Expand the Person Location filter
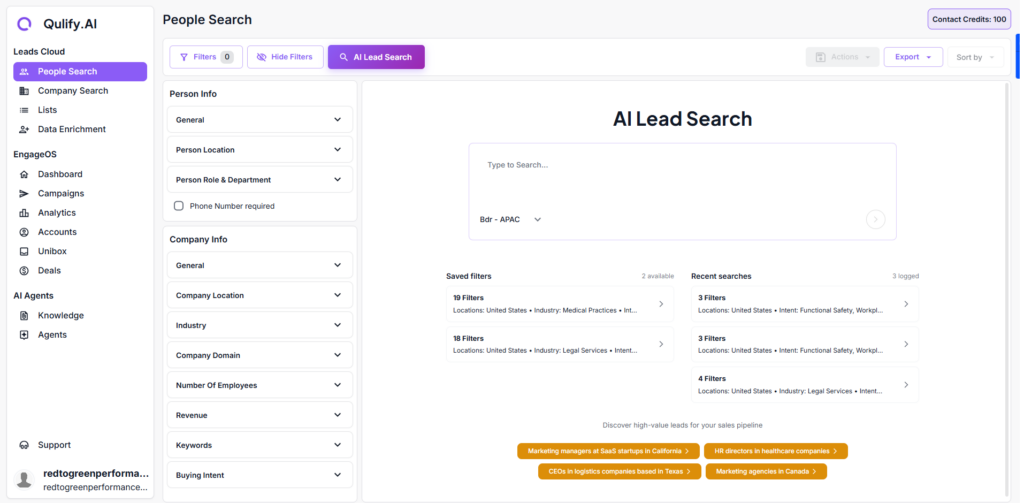1024x503 pixels. pyautogui.click(x=260, y=150)
